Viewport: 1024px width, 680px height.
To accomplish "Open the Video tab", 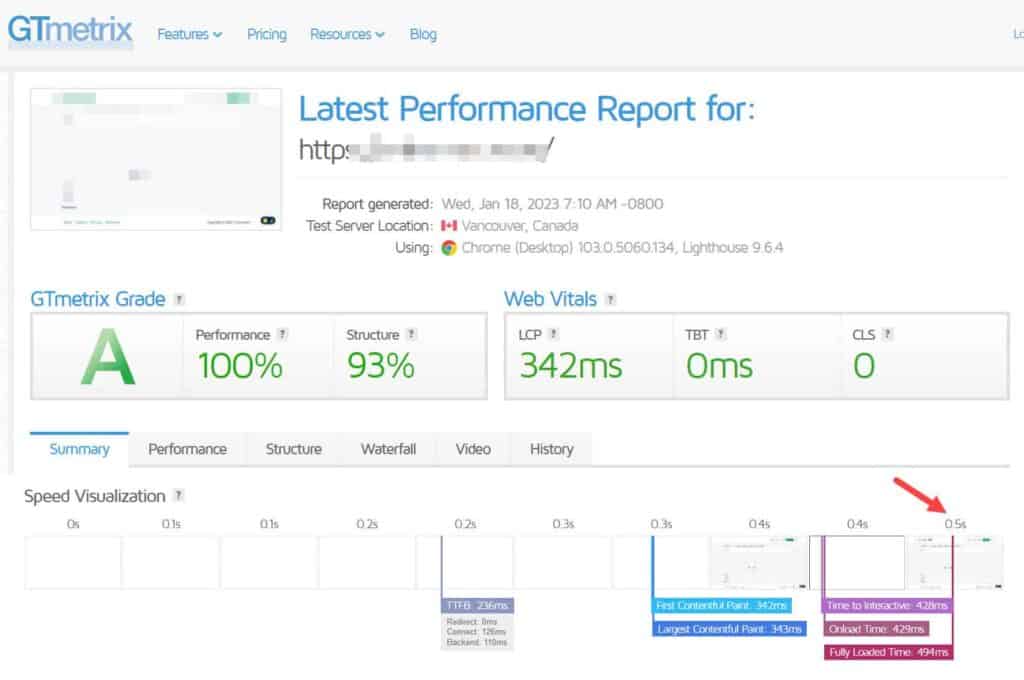I will tap(473, 449).
